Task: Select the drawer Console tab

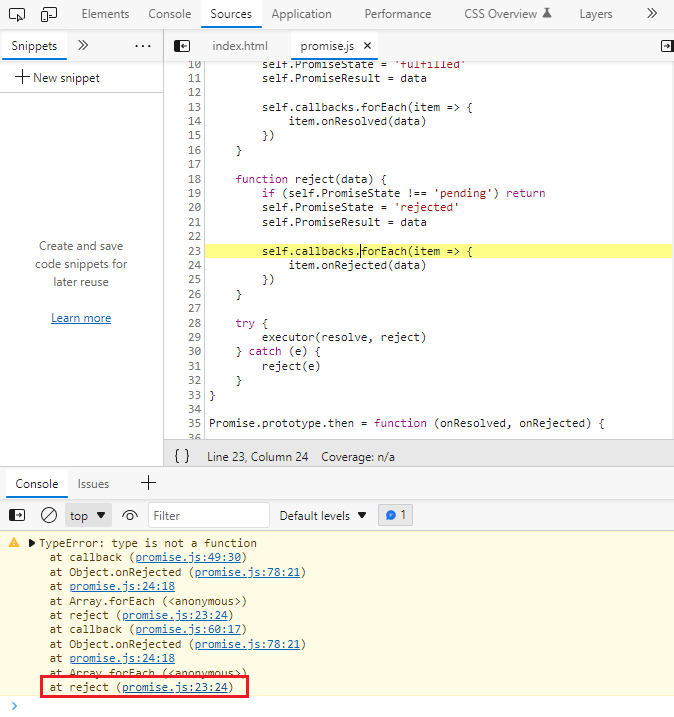Action: click(37, 484)
